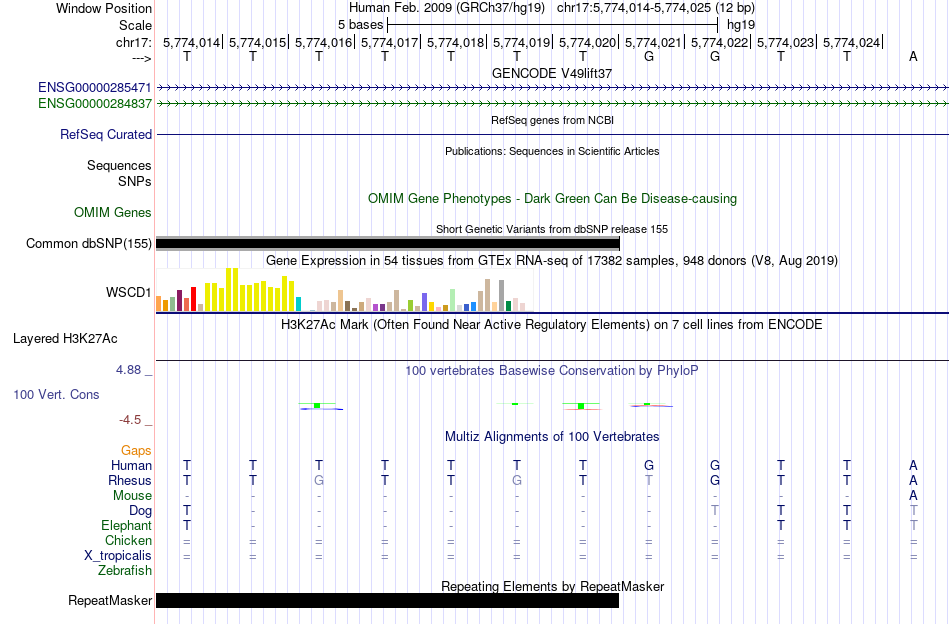Image resolution: width=950 pixels, height=624 pixels.
Task: Click the Human Feb. 2009 (GRCh37/hg19) assembly text
Action: (x=447, y=8)
